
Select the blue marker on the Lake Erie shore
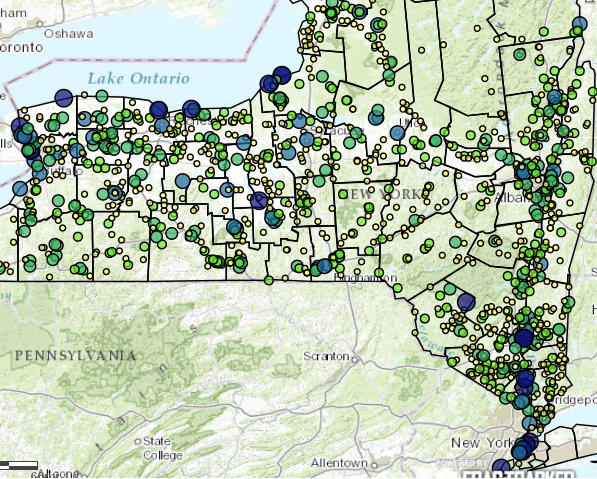coord(20,188)
